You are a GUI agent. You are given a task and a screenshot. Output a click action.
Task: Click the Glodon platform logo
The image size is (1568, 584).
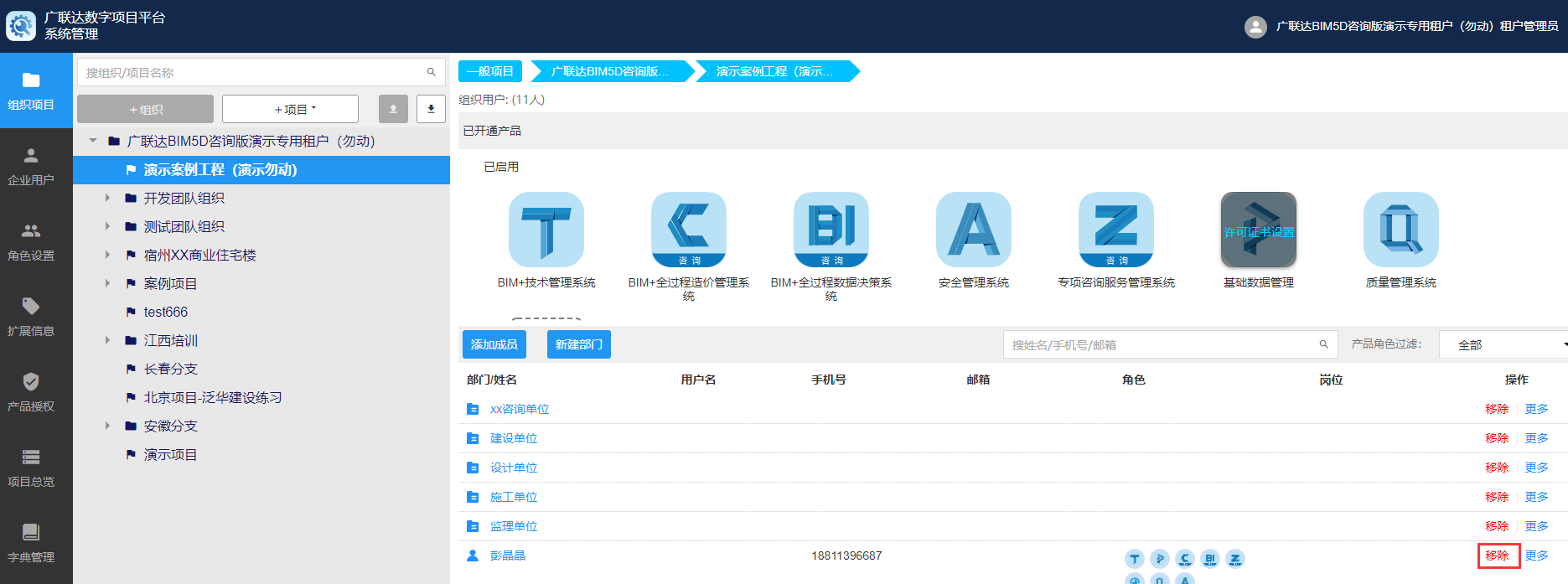21,26
